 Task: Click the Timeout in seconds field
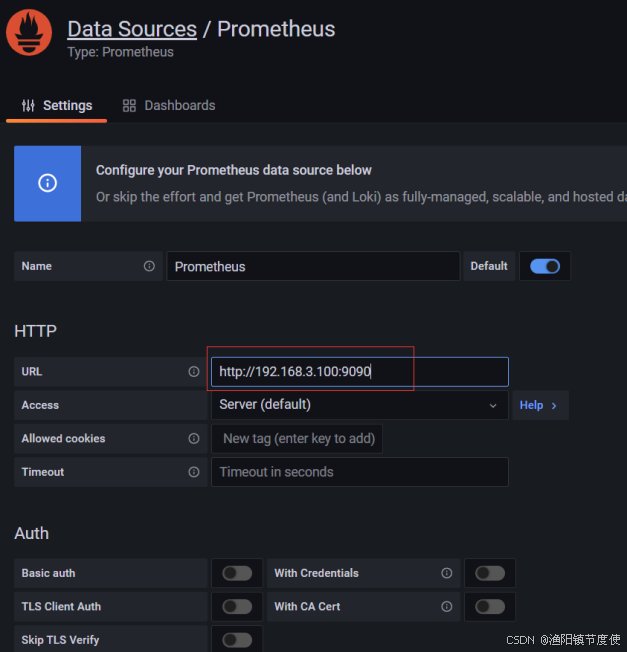(x=360, y=472)
